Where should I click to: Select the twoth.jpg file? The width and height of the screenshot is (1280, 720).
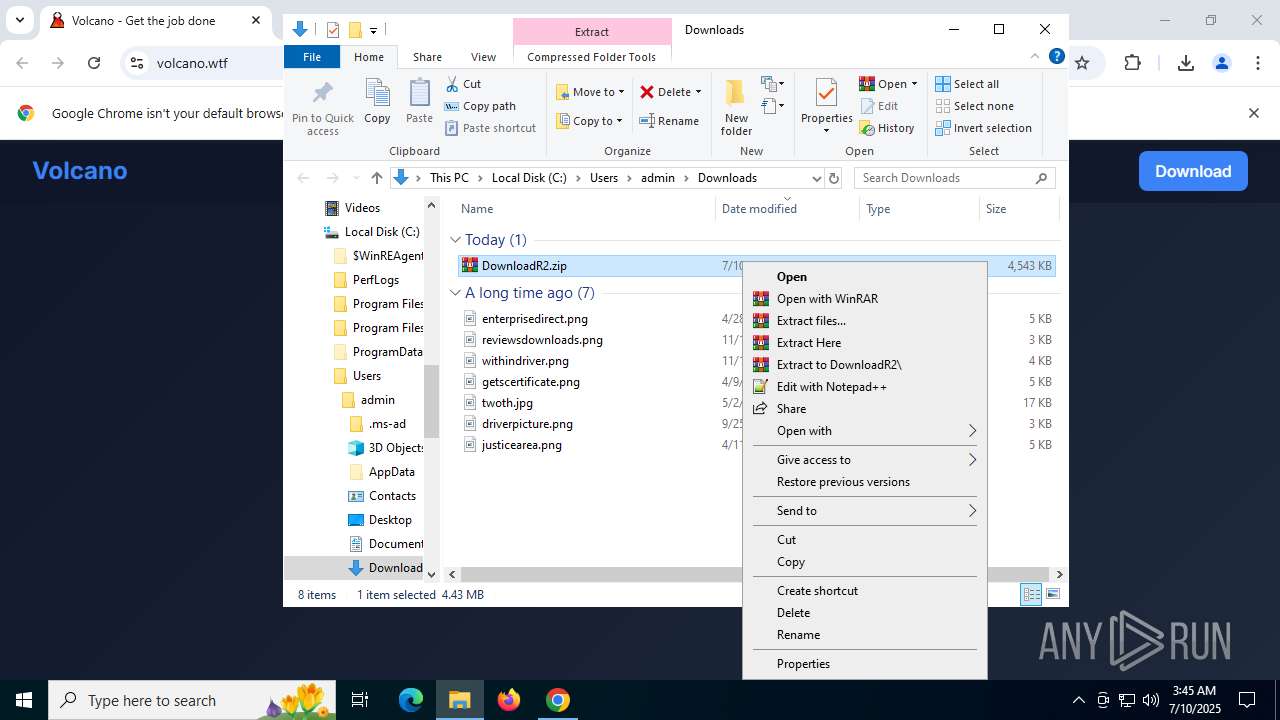[507, 403]
